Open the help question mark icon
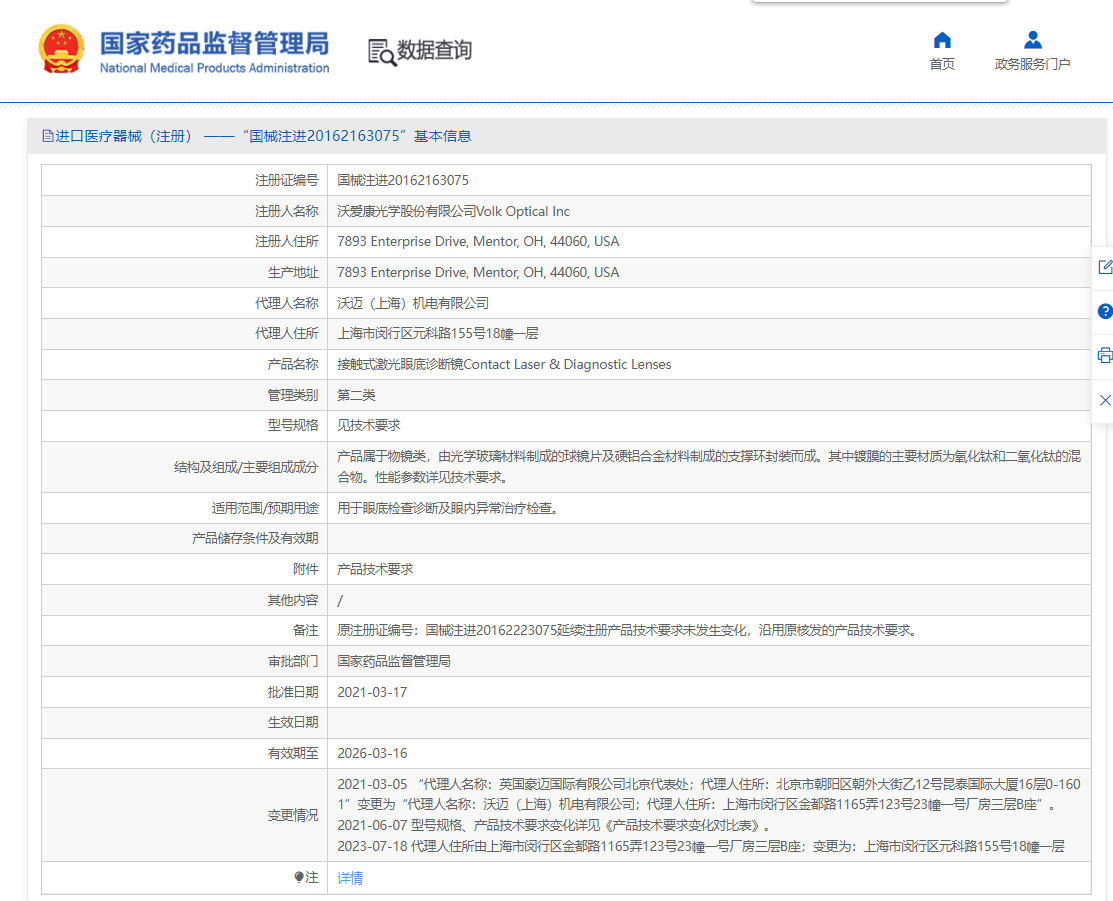The height and width of the screenshot is (901, 1113). 1105,311
